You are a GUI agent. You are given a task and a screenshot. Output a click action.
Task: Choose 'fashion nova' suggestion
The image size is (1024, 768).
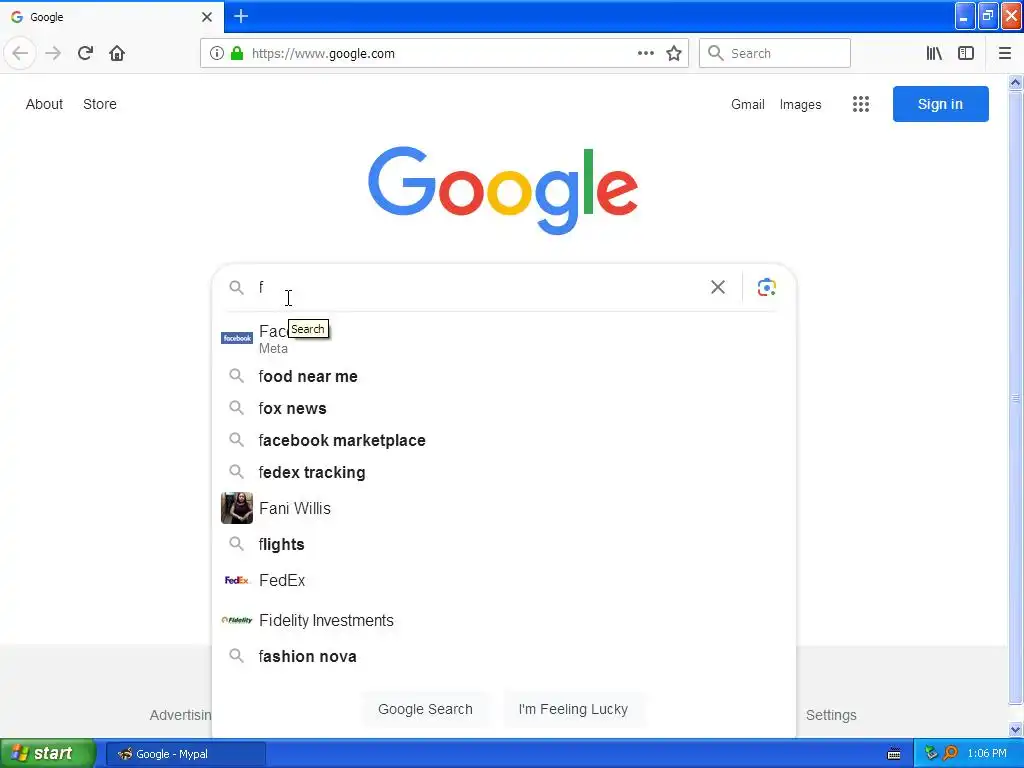tap(504, 656)
